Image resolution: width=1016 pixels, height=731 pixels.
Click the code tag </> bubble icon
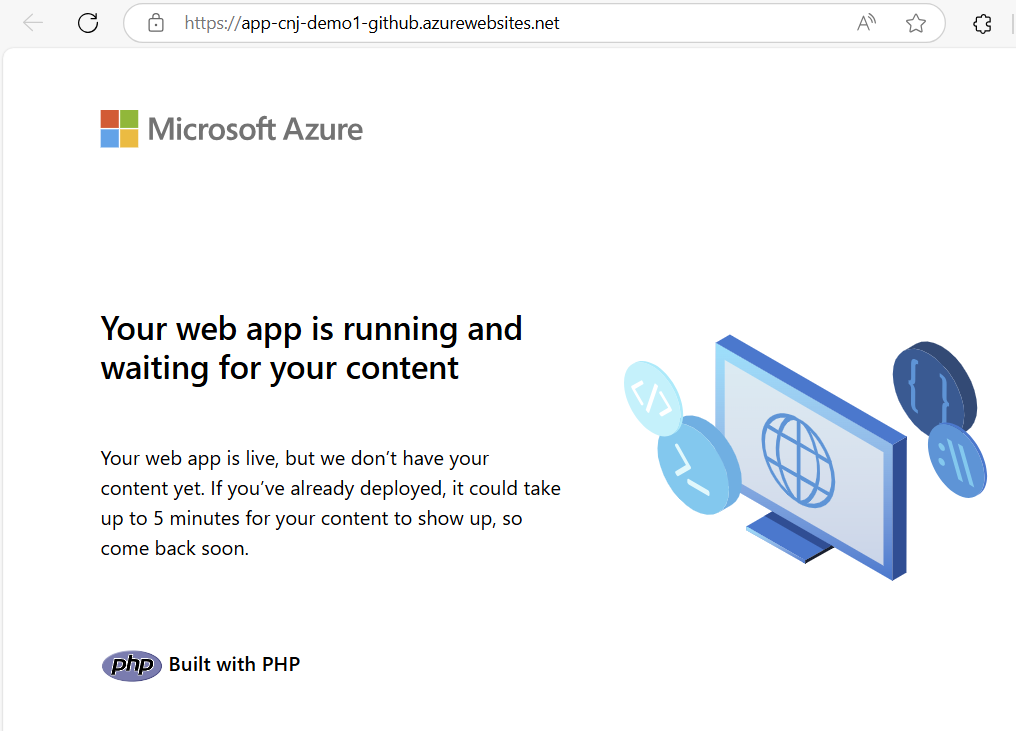[x=652, y=397]
